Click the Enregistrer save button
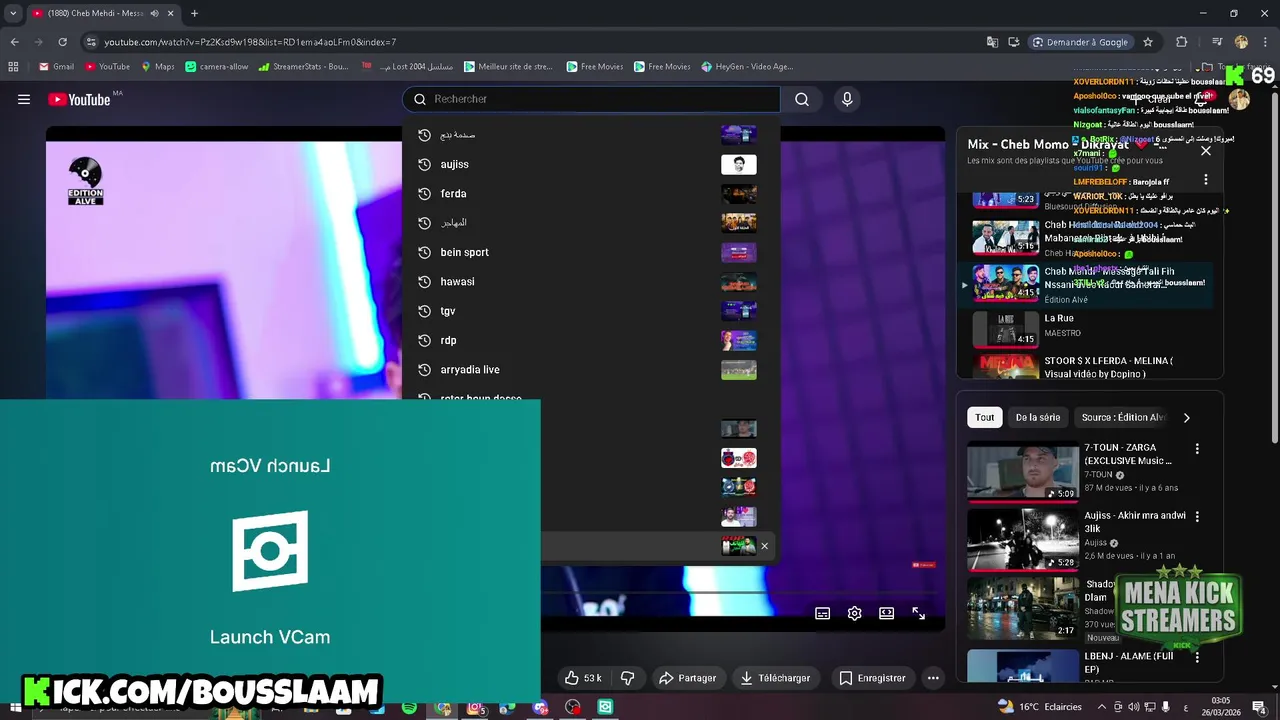The width and height of the screenshot is (1280, 720). pos(872,678)
